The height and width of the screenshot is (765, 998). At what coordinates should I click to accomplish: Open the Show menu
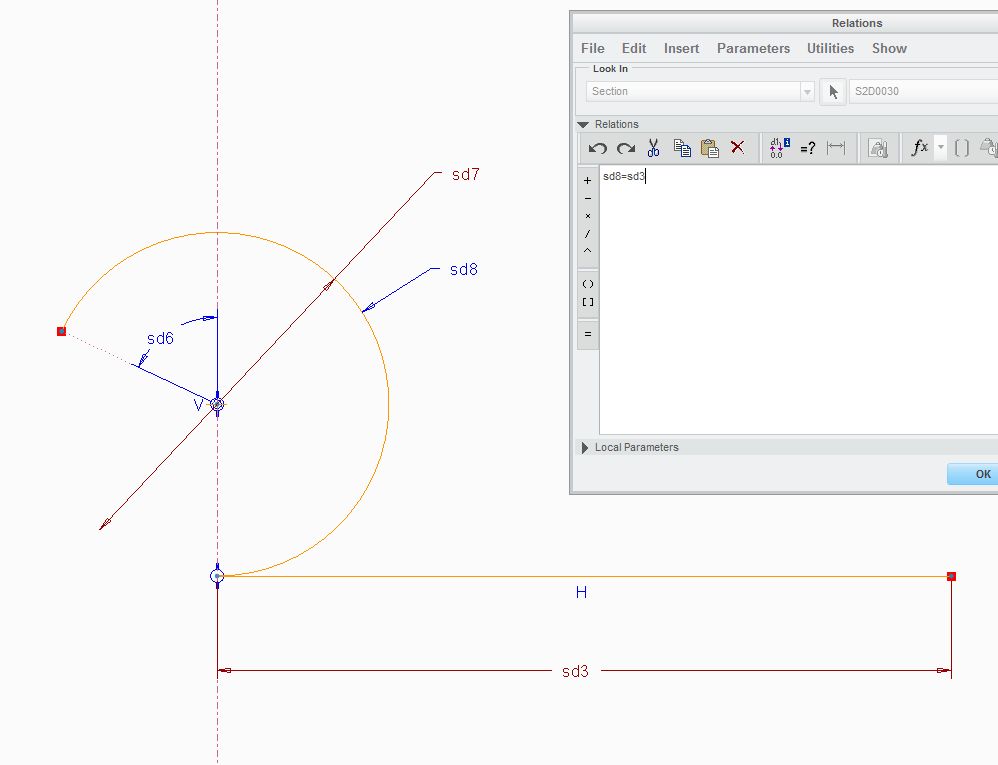point(889,48)
